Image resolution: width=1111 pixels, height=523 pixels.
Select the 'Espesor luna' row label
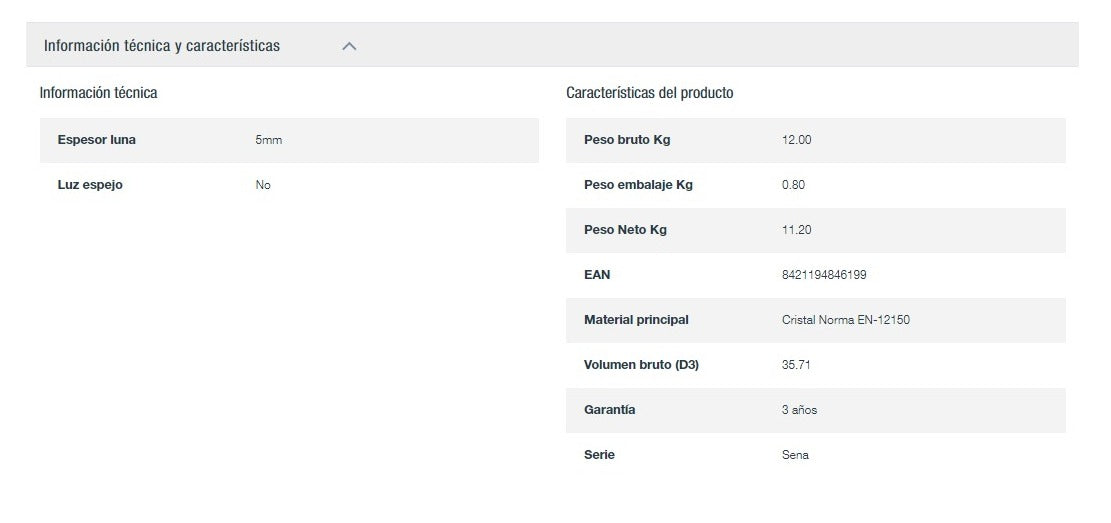(97, 140)
